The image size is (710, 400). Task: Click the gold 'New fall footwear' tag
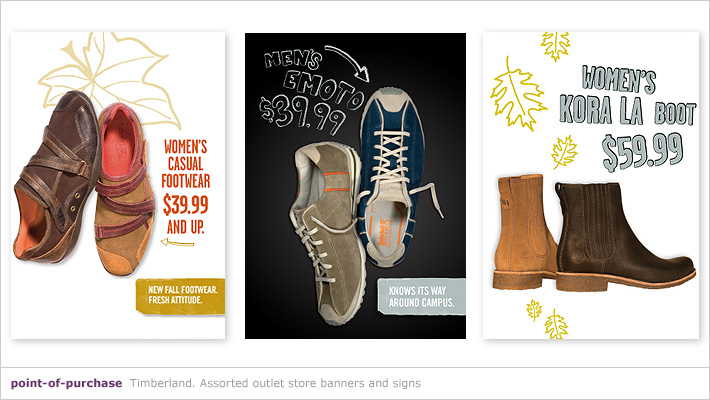click(180, 296)
